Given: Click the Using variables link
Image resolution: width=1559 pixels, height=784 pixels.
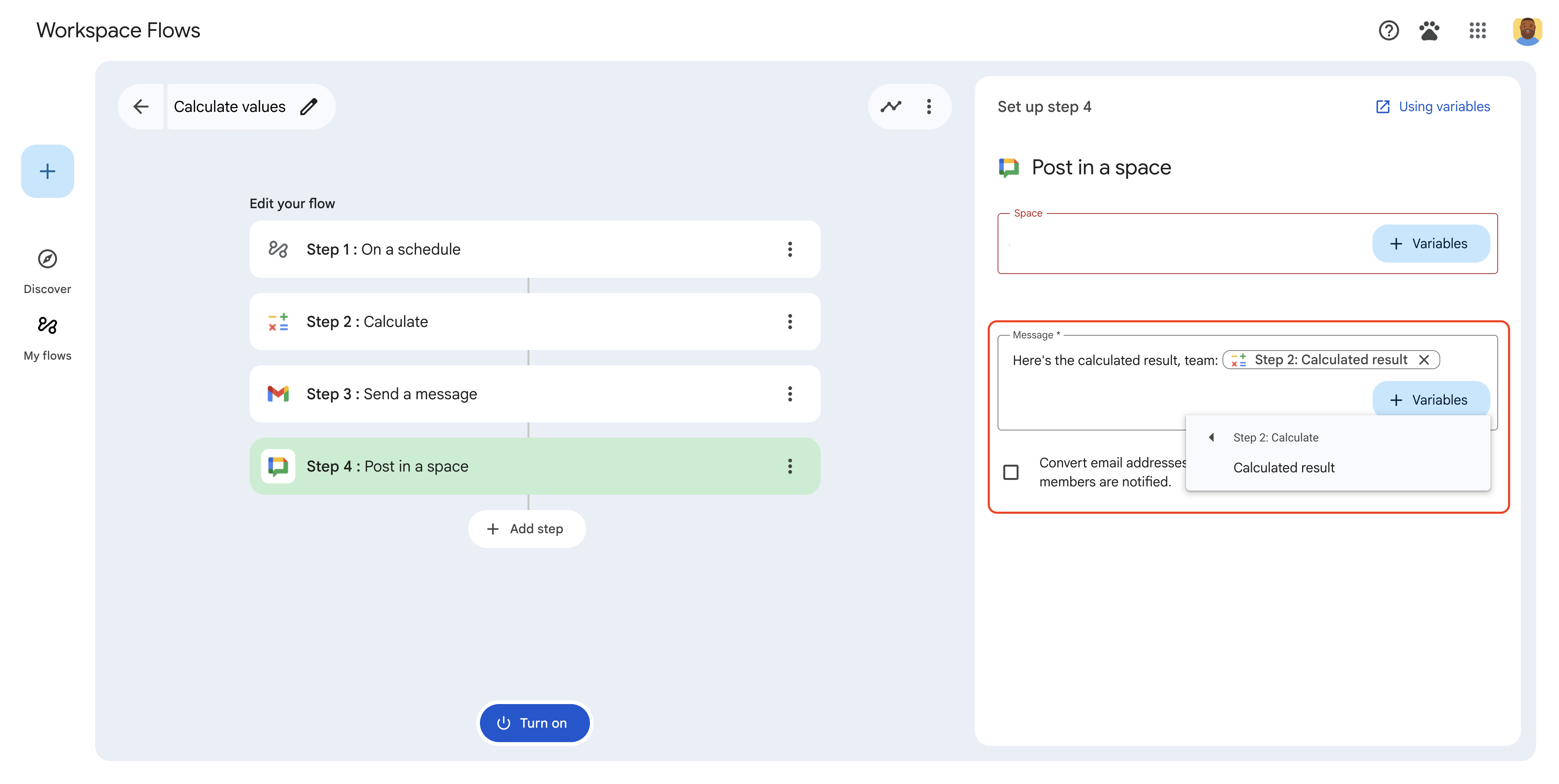Looking at the screenshot, I should pos(1443,107).
